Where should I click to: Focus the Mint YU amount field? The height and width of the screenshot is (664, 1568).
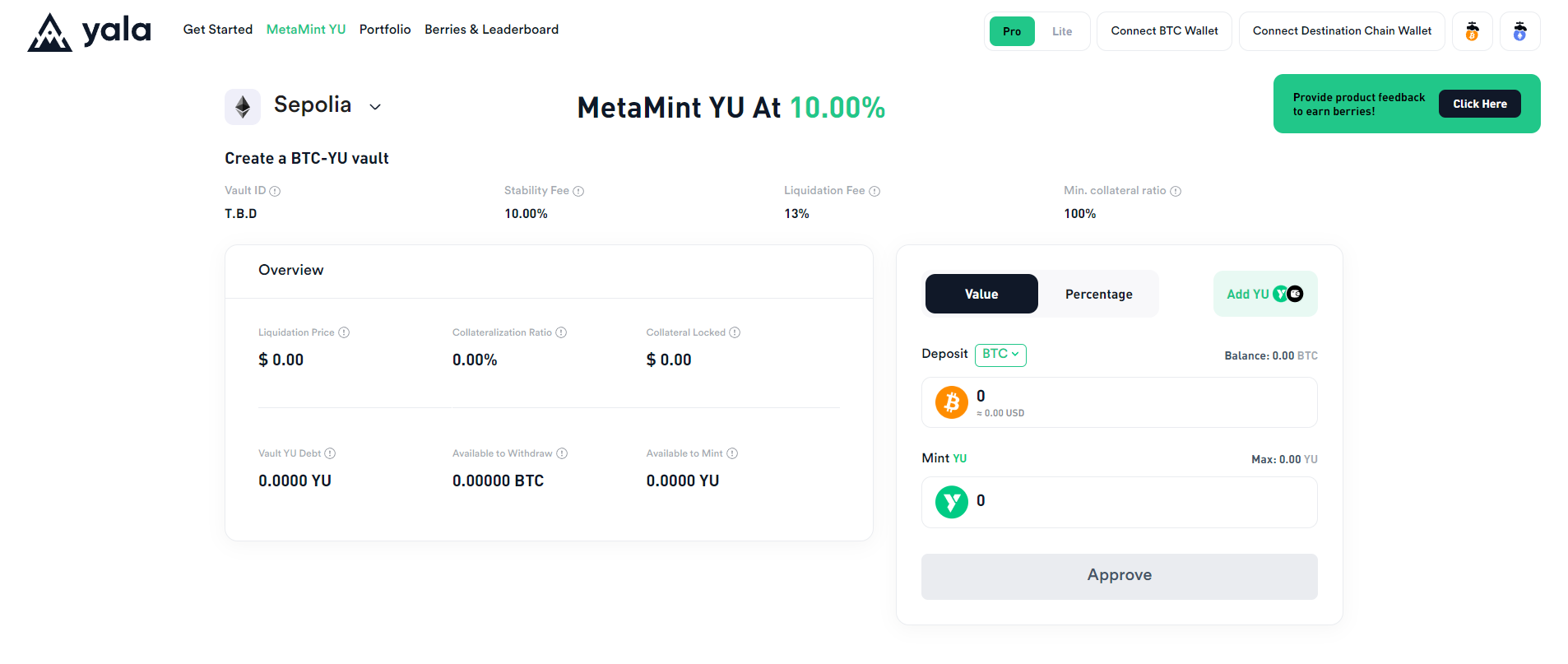pyautogui.click(x=1144, y=502)
